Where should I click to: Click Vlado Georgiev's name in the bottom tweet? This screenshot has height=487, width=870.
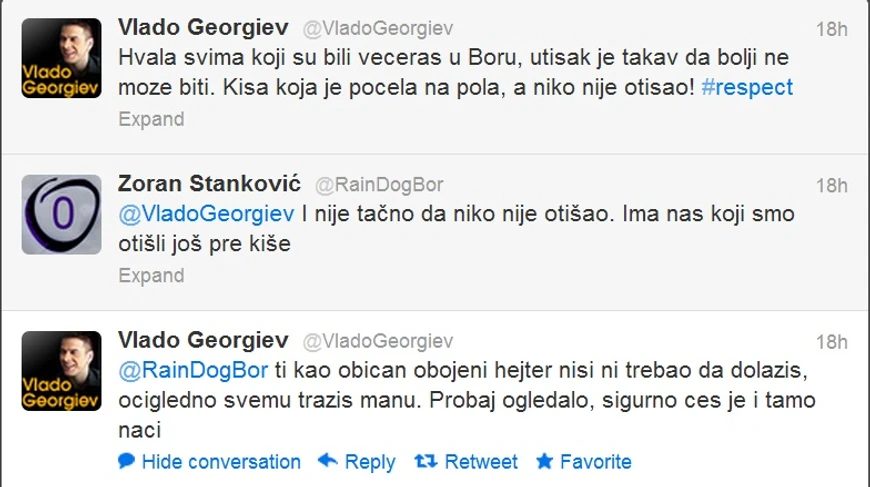pos(204,341)
